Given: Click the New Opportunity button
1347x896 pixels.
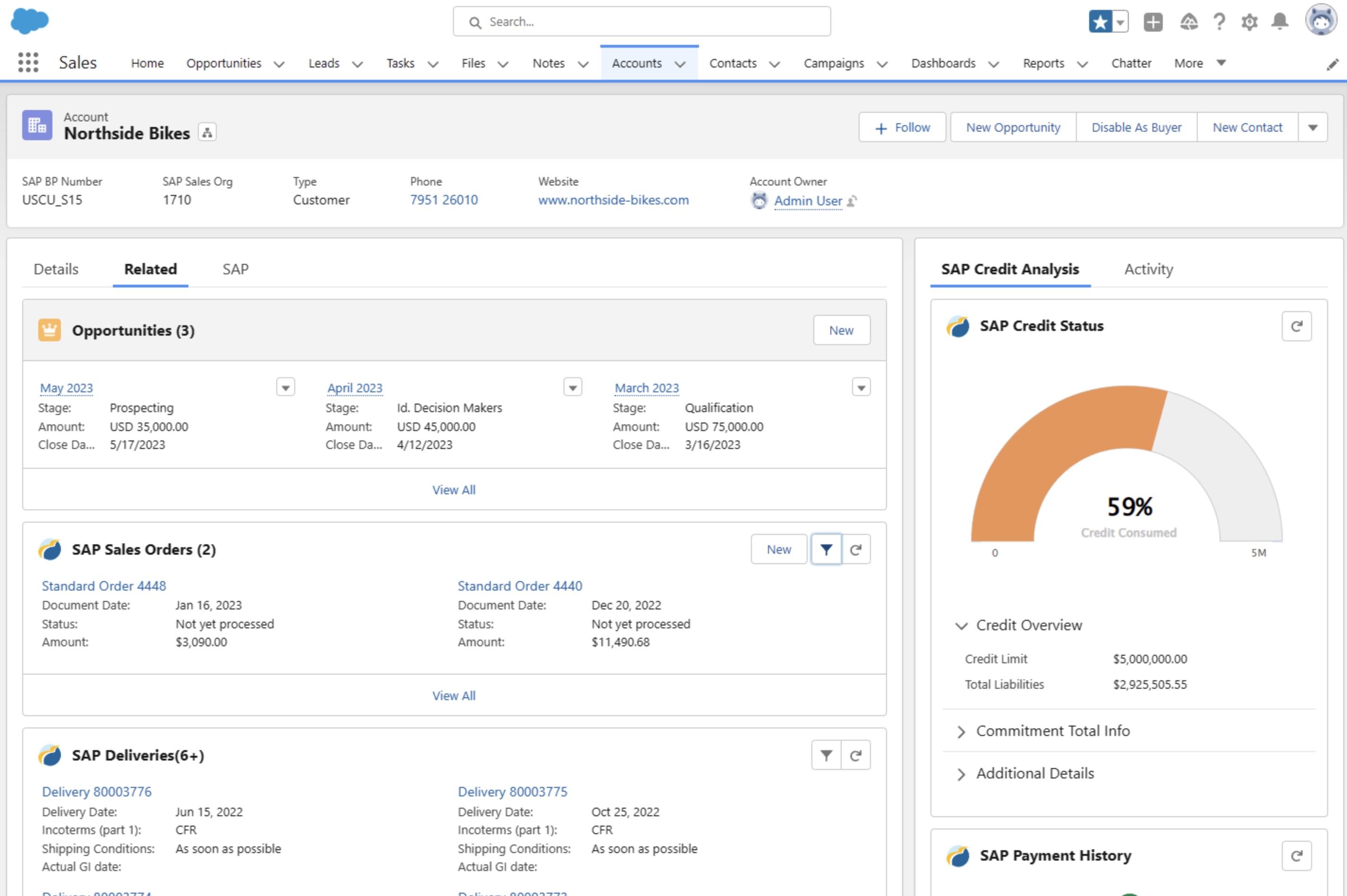Looking at the screenshot, I should [1013, 127].
